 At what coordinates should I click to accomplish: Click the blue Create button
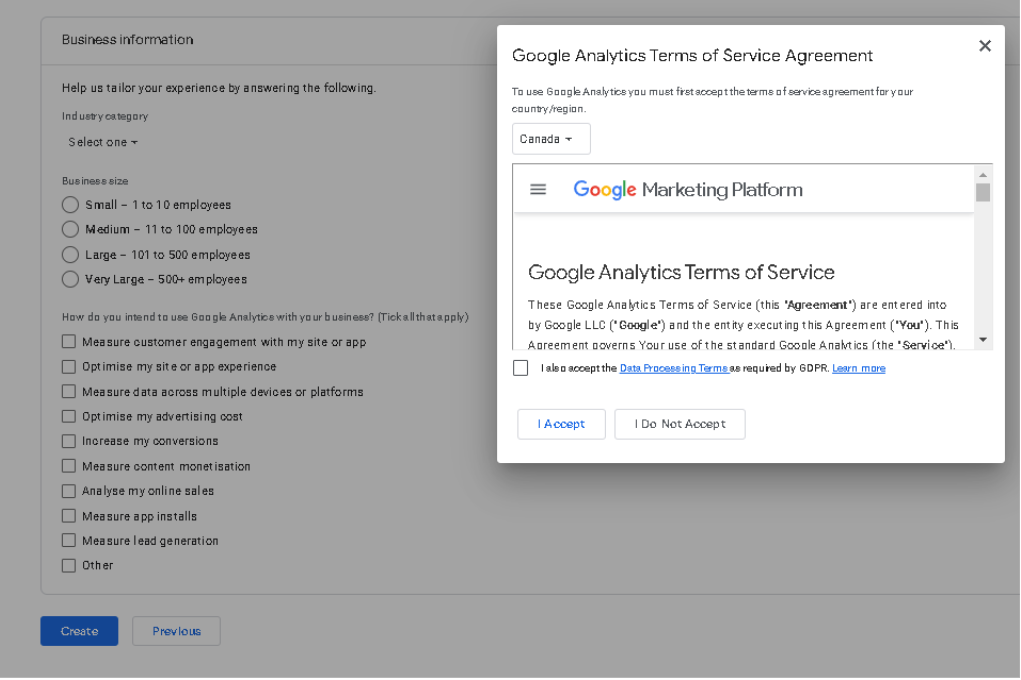(x=79, y=631)
